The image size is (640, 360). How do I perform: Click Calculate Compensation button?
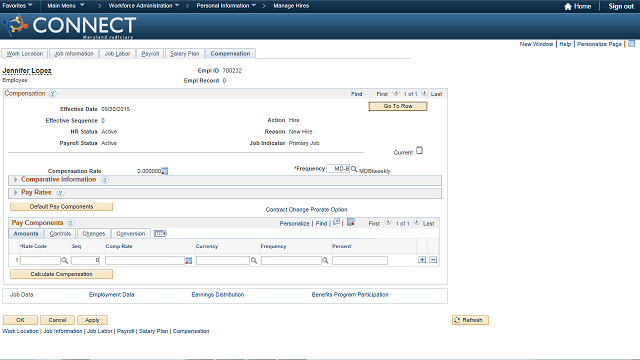[61, 274]
